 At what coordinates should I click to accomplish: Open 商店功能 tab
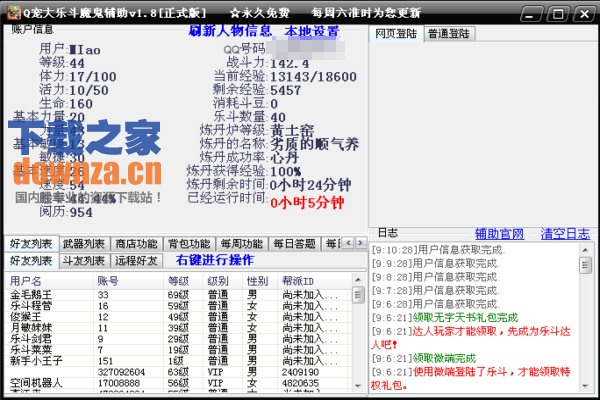click(137, 243)
